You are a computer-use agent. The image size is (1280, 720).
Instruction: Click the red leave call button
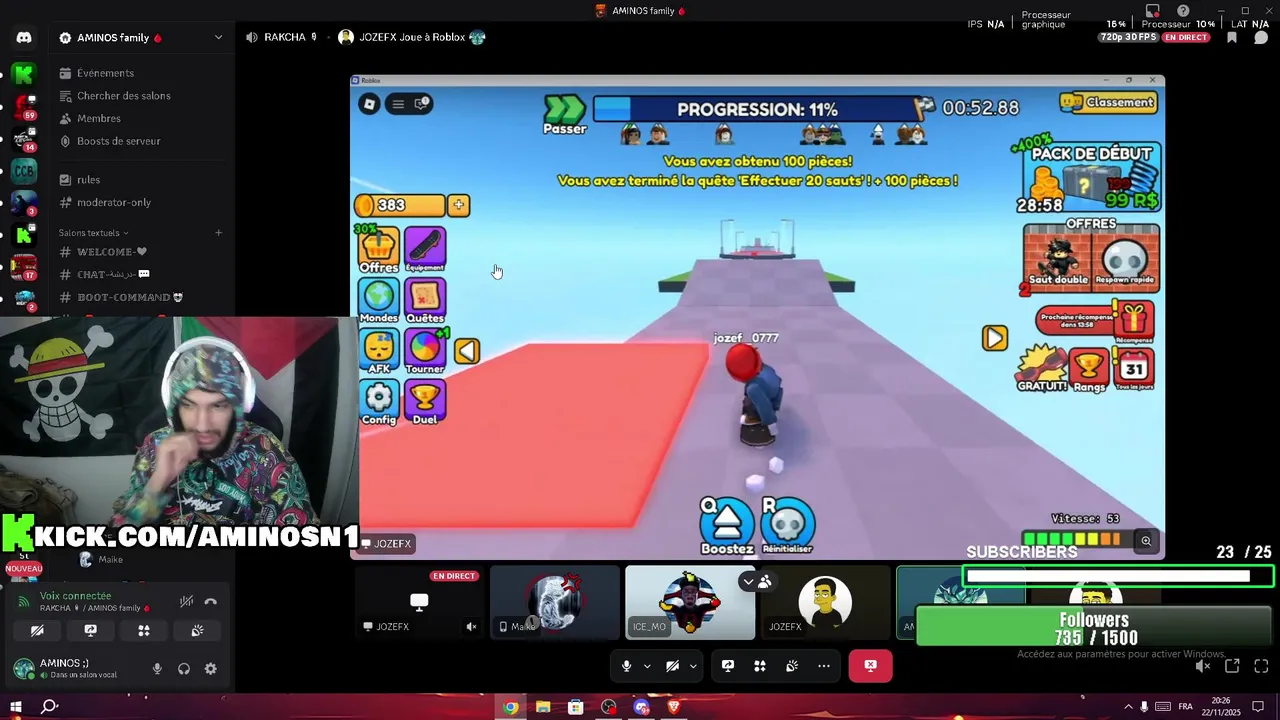(x=870, y=666)
